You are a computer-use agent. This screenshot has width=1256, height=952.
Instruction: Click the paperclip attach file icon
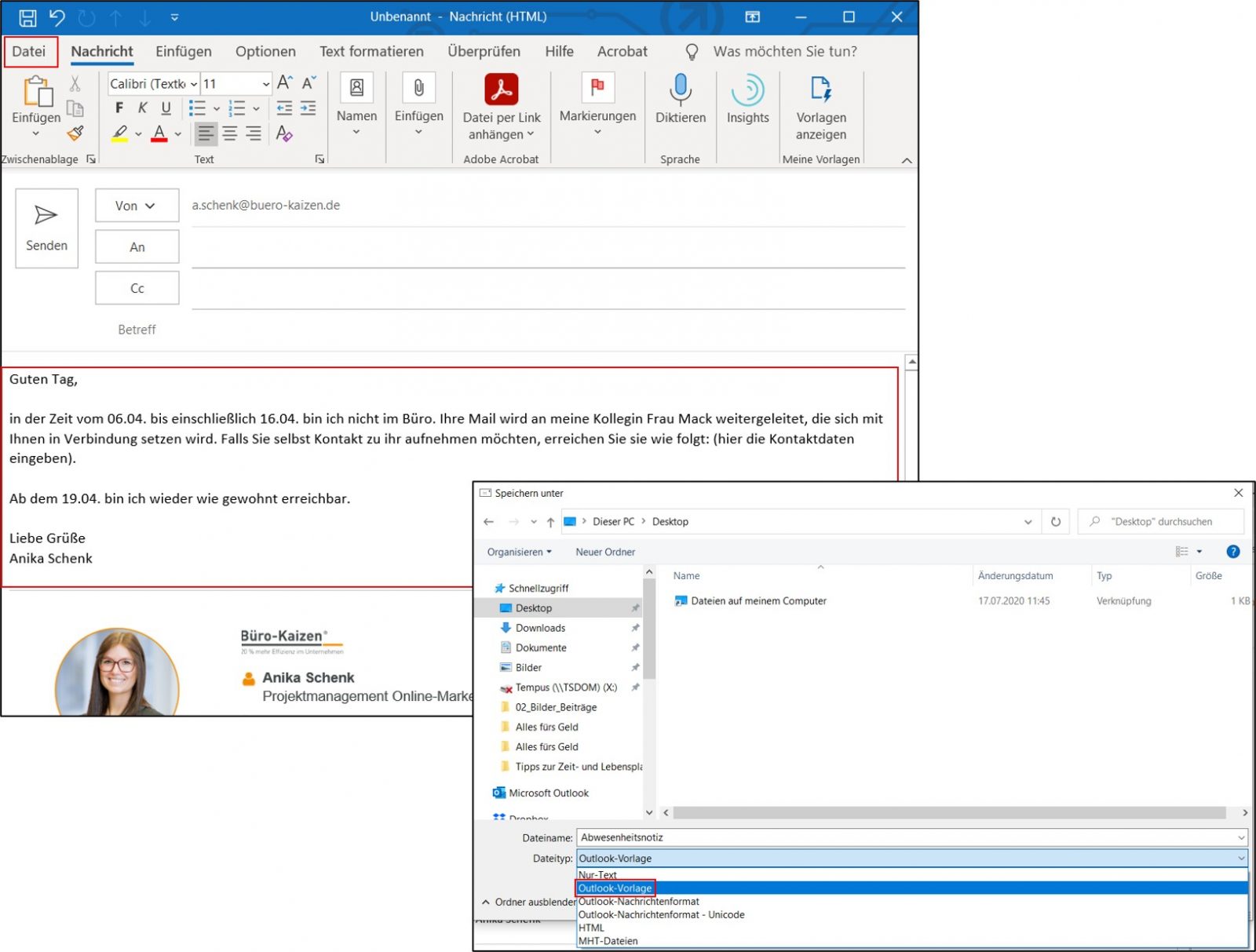pyautogui.click(x=418, y=88)
